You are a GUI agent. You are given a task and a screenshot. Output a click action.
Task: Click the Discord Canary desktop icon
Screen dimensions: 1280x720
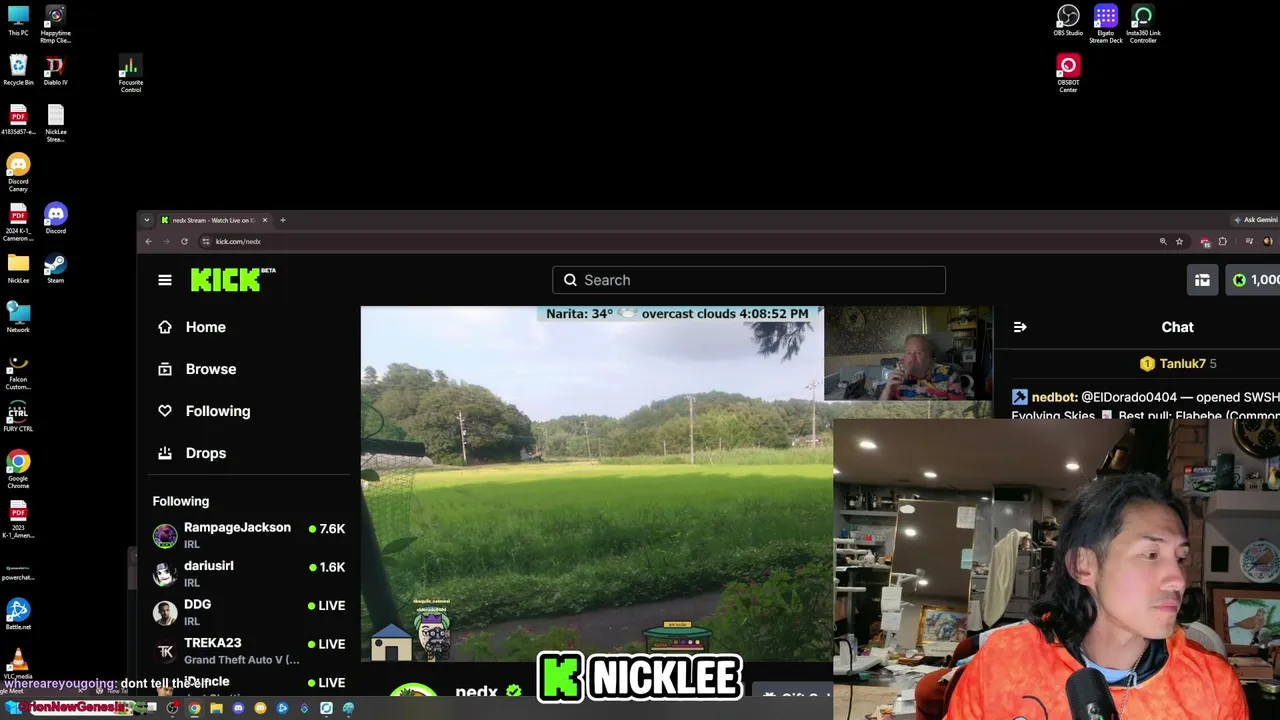[x=18, y=173]
